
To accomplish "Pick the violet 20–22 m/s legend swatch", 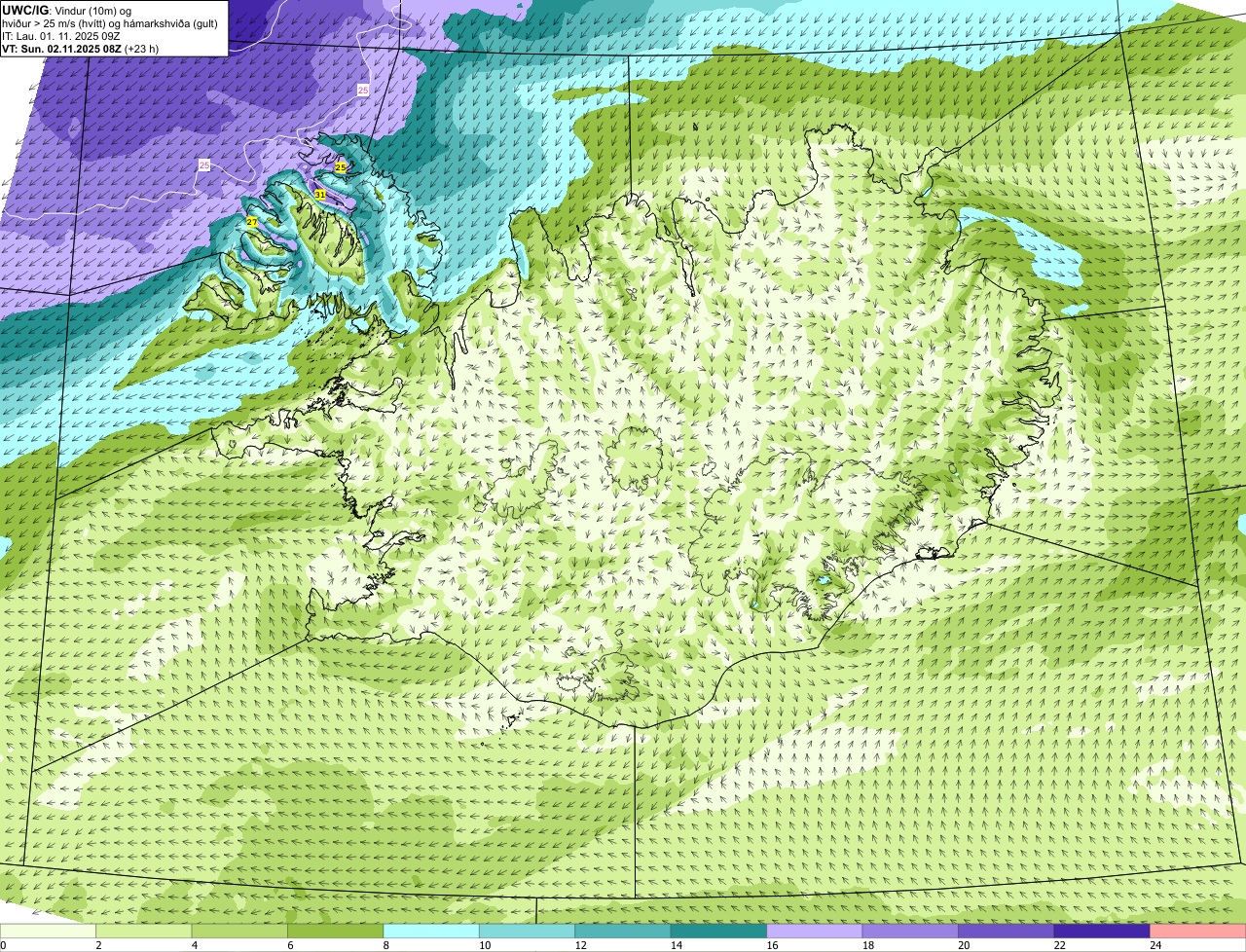I will [x=1007, y=932].
